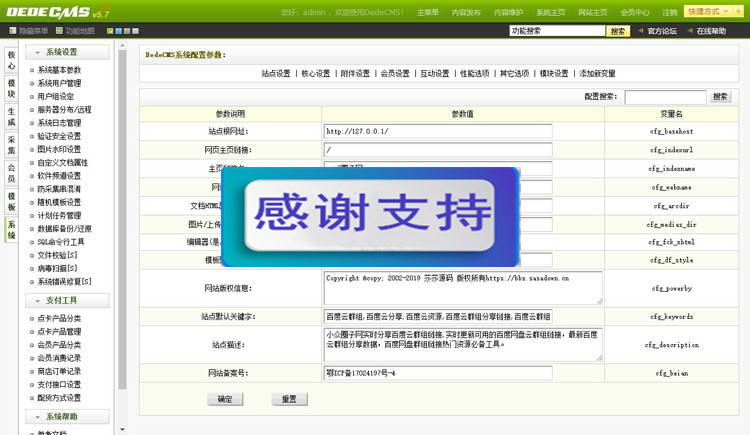Click the 配置搜索 config search input field
750x435 pixels.
click(x=665, y=97)
